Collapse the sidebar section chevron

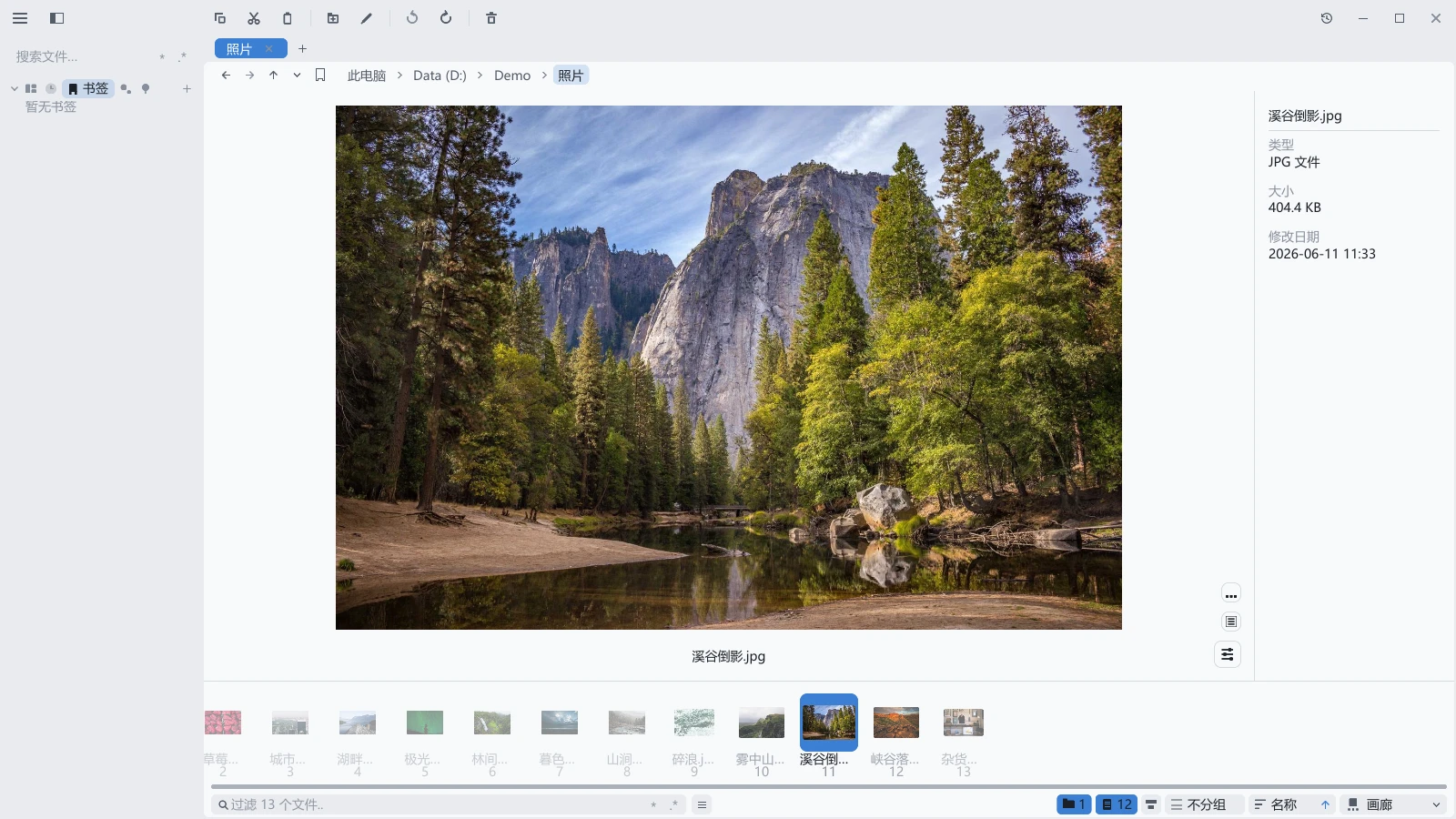click(15, 88)
